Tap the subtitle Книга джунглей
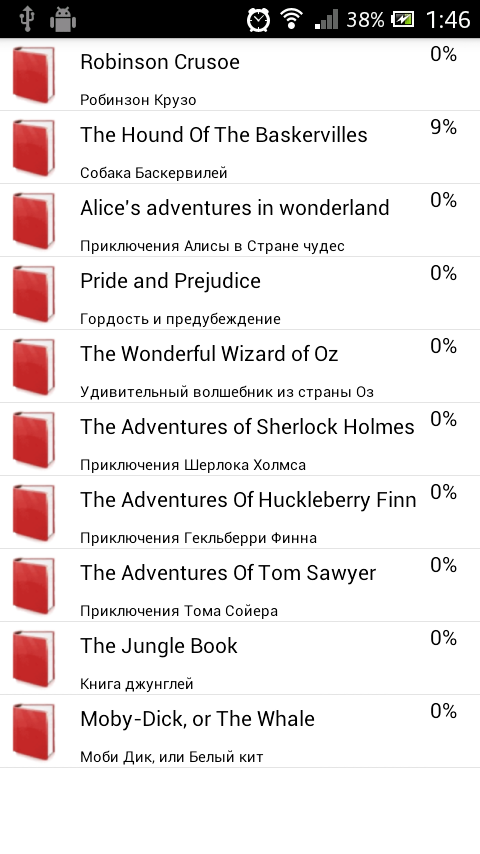 [x=137, y=684]
